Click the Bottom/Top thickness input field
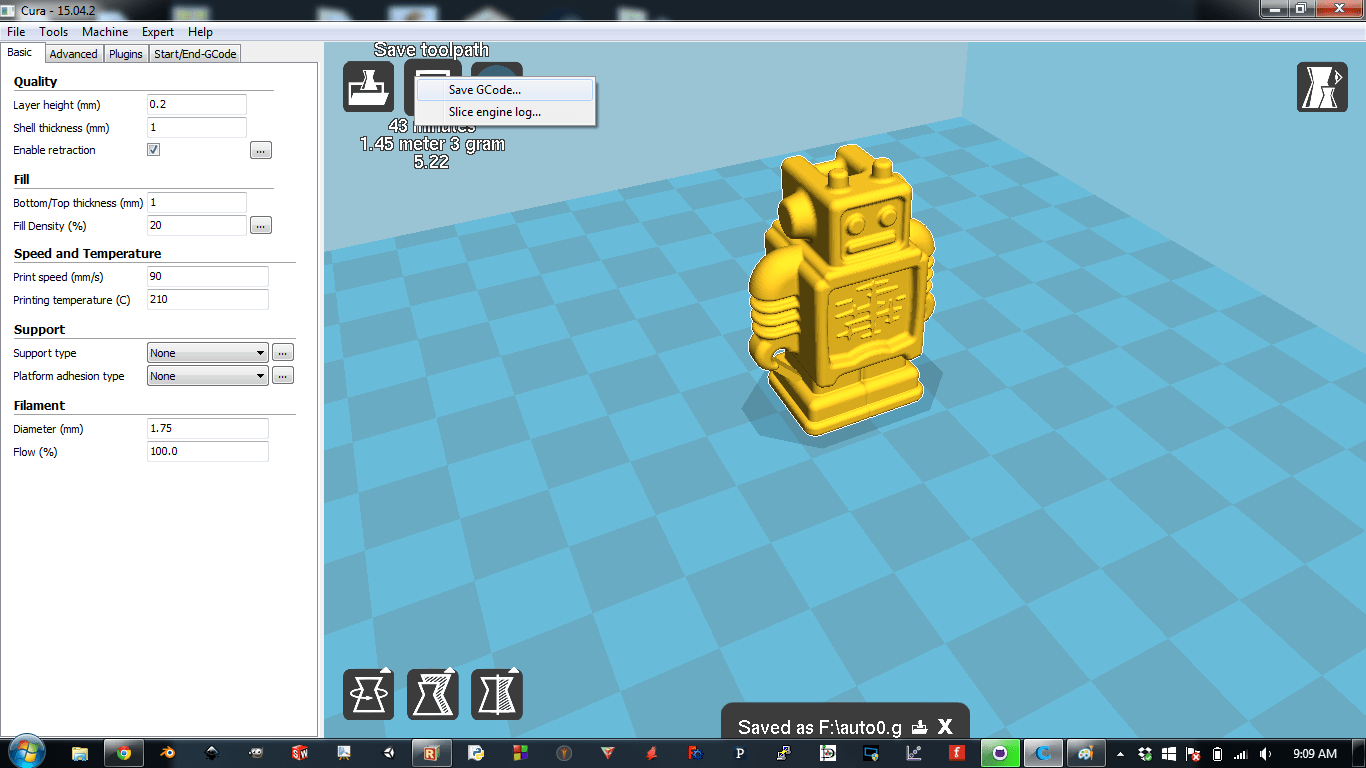Viewport: 1366px width, 768px height. click(x=196, y=203)
